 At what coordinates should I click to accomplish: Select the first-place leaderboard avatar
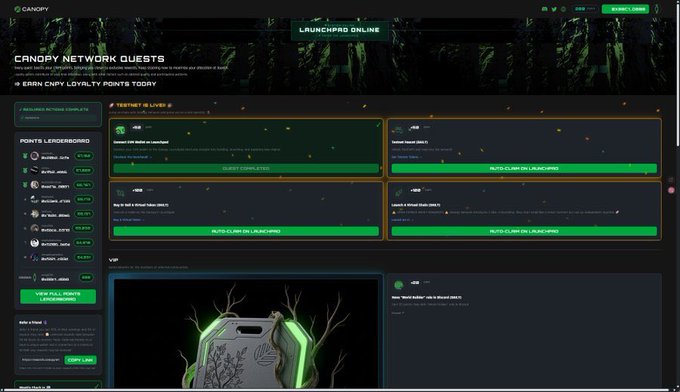click(35, 156)
